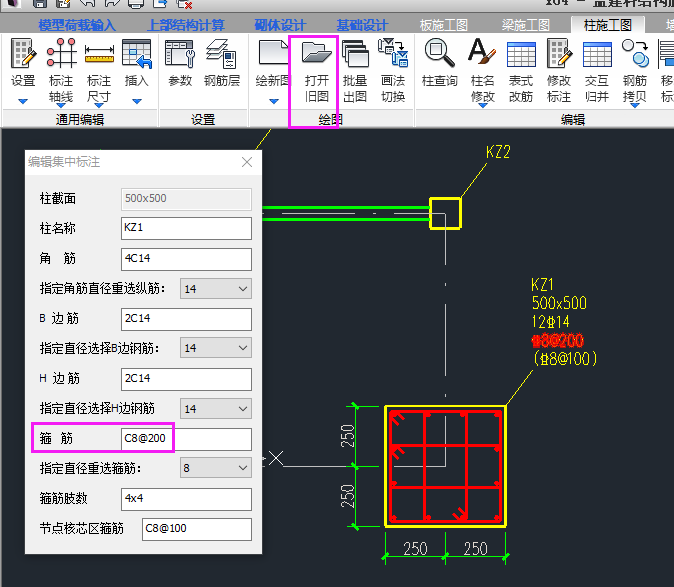674x587 pixels.
Task: Open 指定直径选择B边钢筋 dropdown
Action: tap(216, 348)
